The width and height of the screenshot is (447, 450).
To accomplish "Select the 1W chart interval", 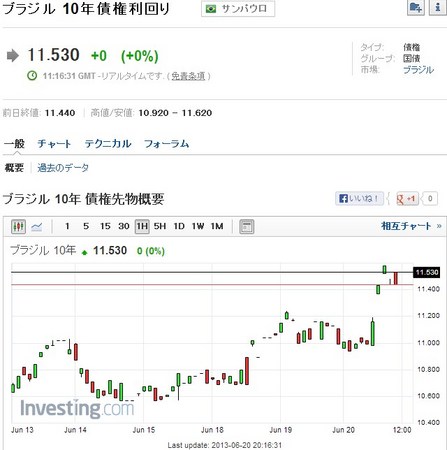I will click(198, 226).
